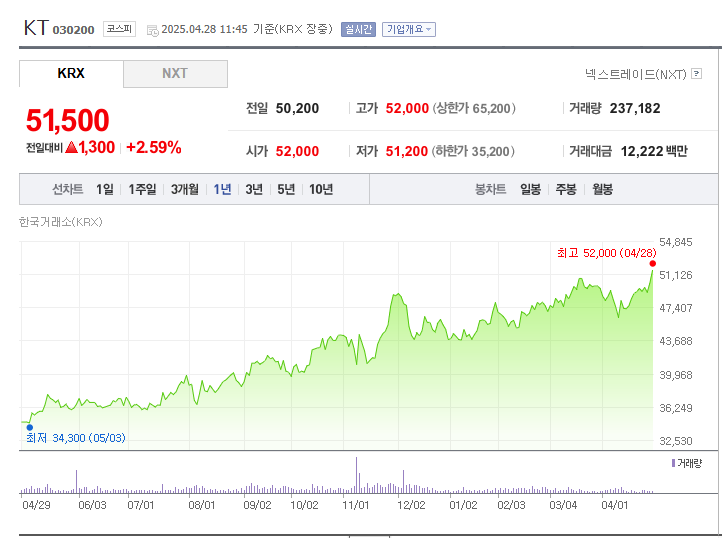Click the stock code 030200
The image size is (722, 538).
pos(73,30)
